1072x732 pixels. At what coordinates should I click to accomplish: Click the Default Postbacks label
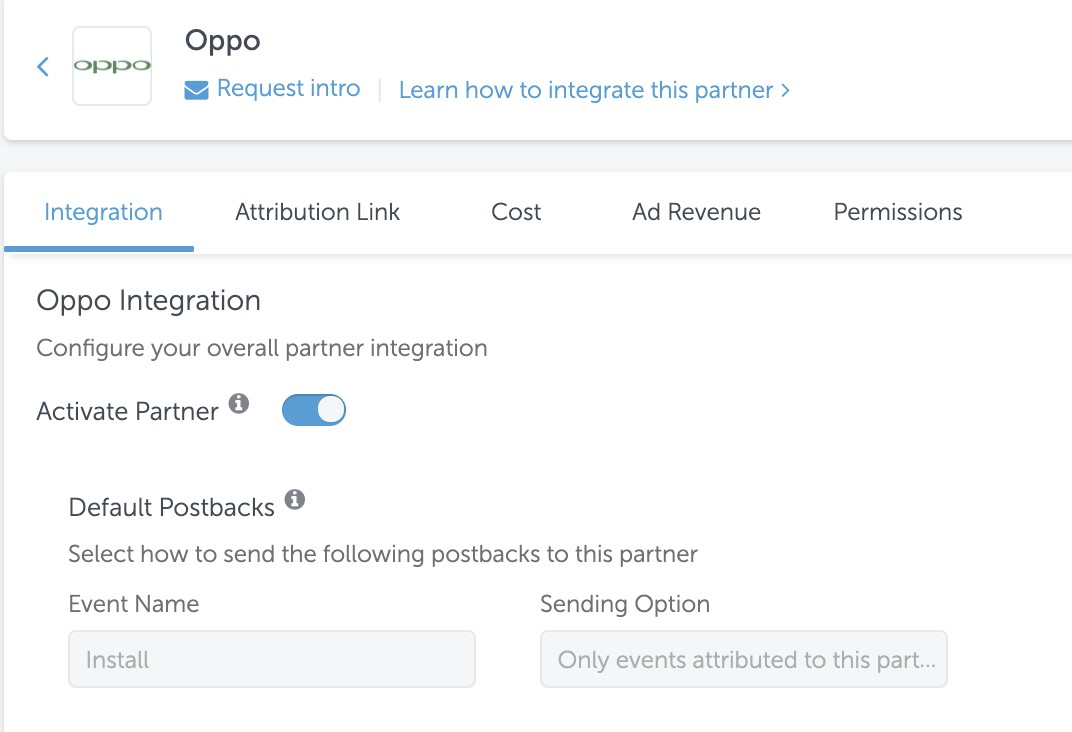pyautogui.click(x=172, y=508)
